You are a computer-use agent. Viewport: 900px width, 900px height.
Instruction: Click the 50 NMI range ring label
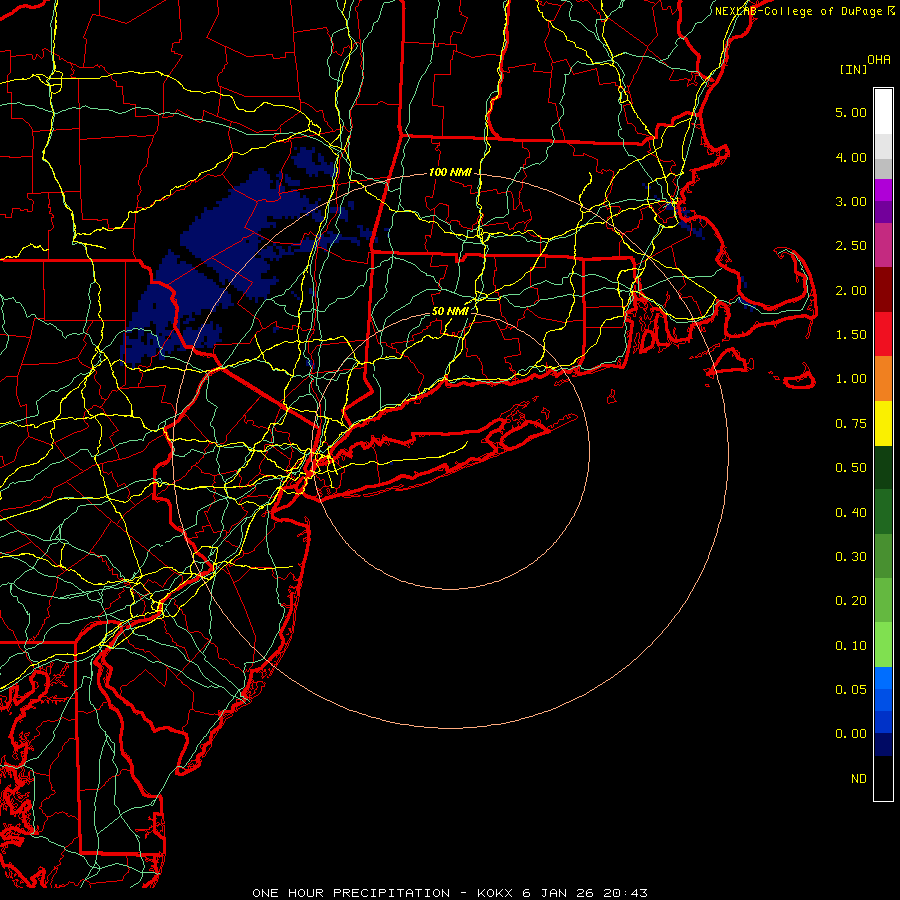click(450, 311)
